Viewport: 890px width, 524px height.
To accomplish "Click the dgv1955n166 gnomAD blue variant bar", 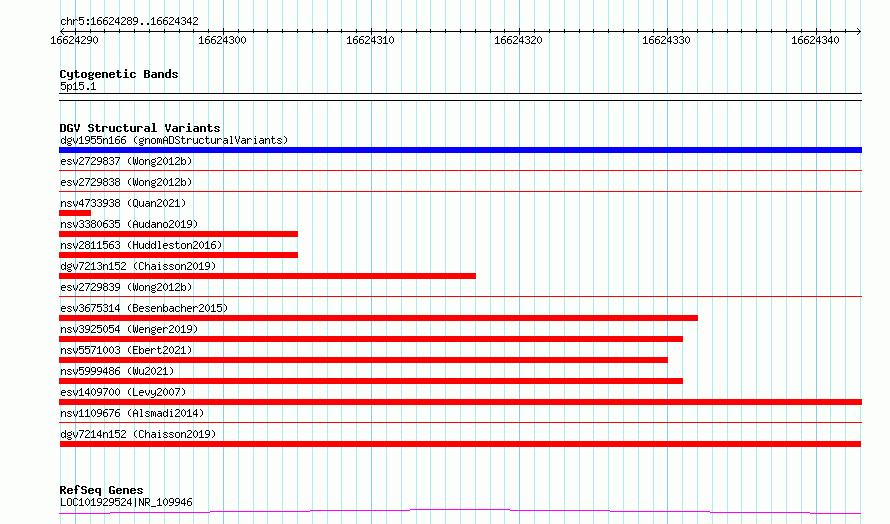I will coord(460,150).
